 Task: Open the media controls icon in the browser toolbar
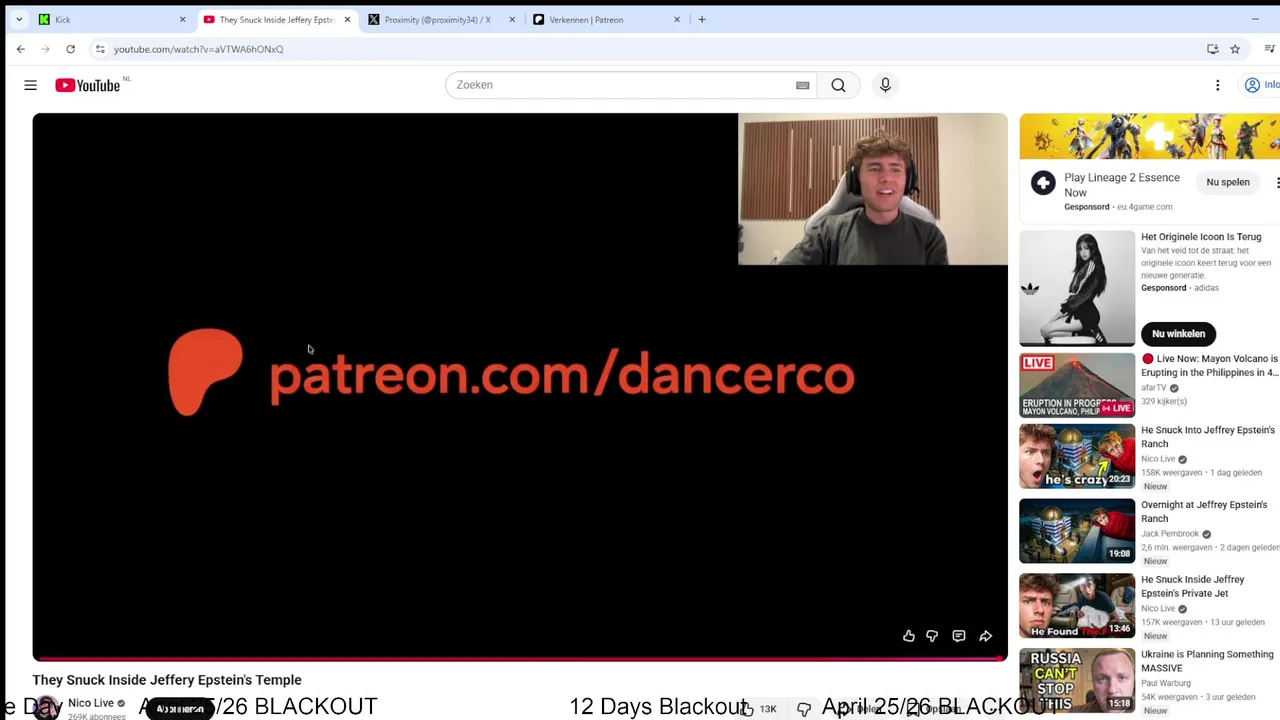click(x=1270, y=49)
